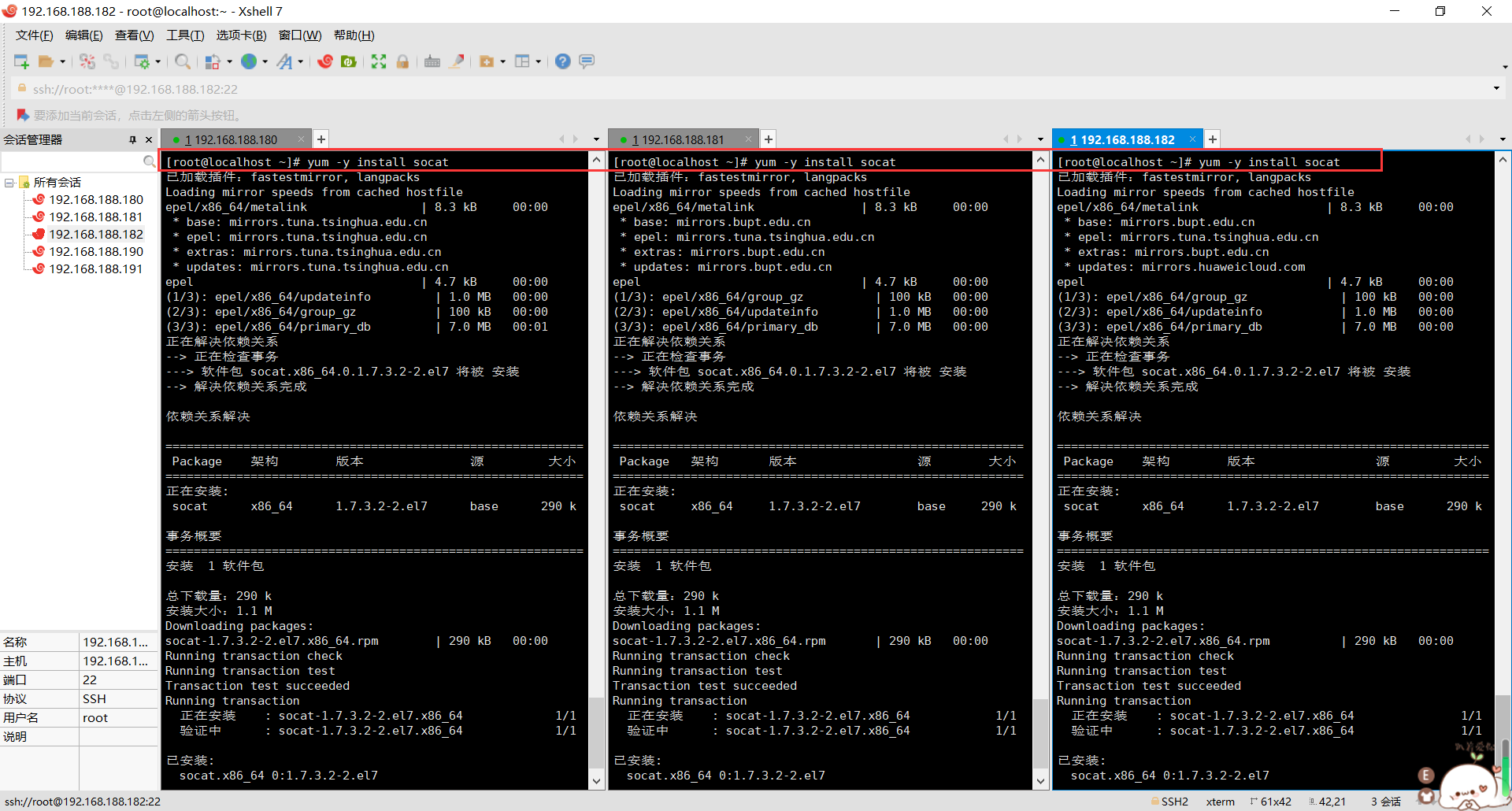This screenshot has width=1512, height=811.
Task: Open the dropdown arrow beside the Open folder icon
Action: tap(62, 61)
